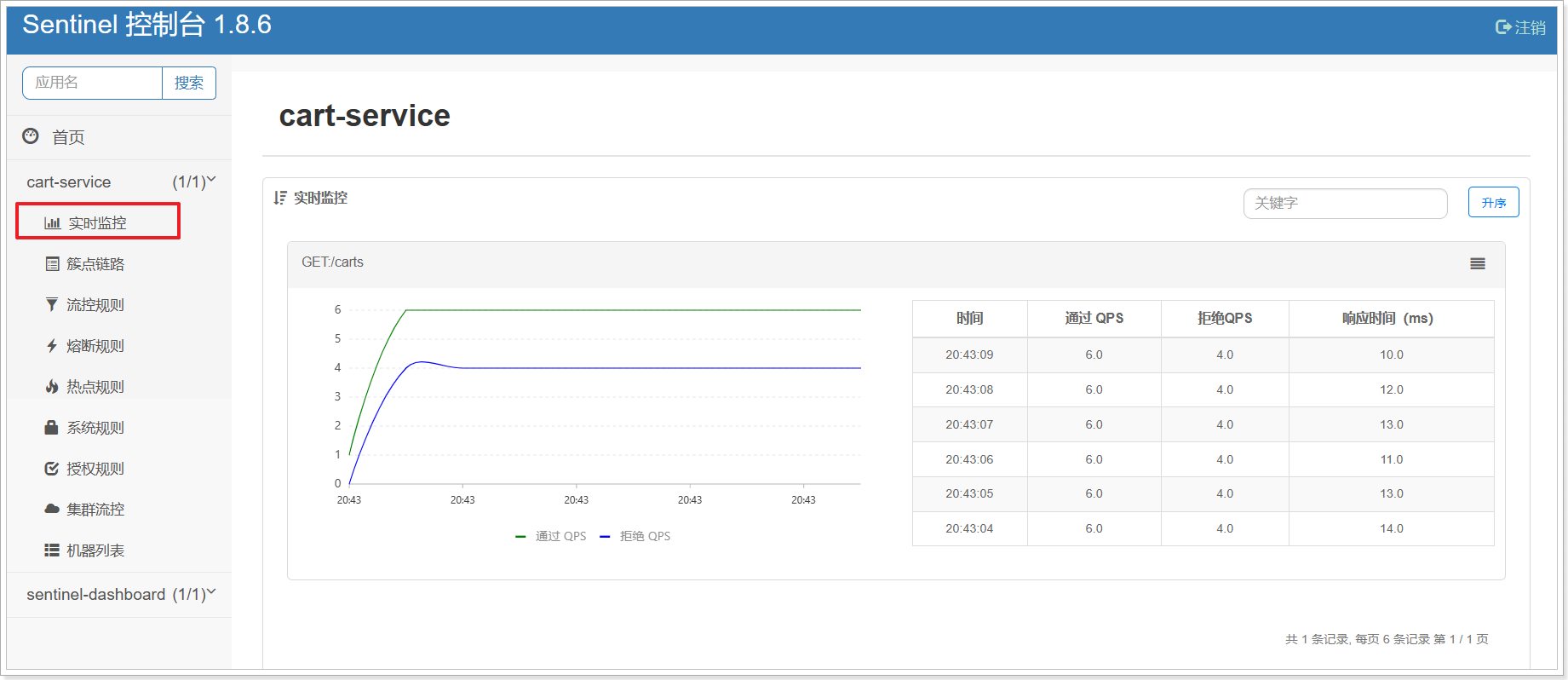The width and height of the screenshot is (1568, 680).
Task: Click the dashboard icon beside 首页
Action: (x=31, y=136)
